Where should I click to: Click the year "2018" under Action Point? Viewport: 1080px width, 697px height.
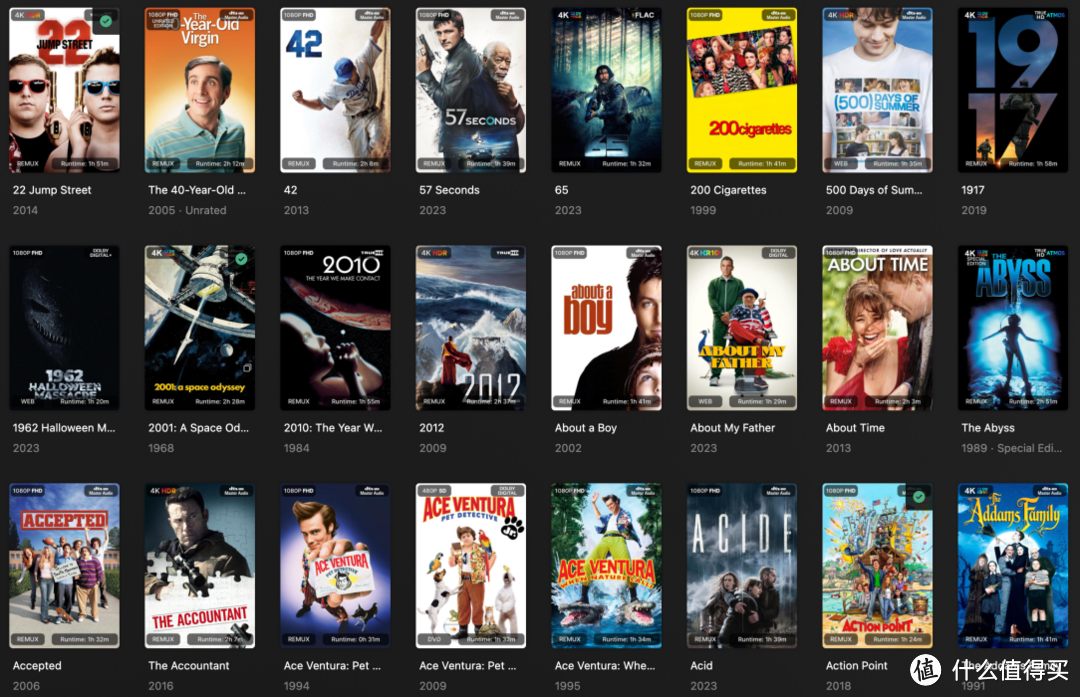(x=839, y=685)
